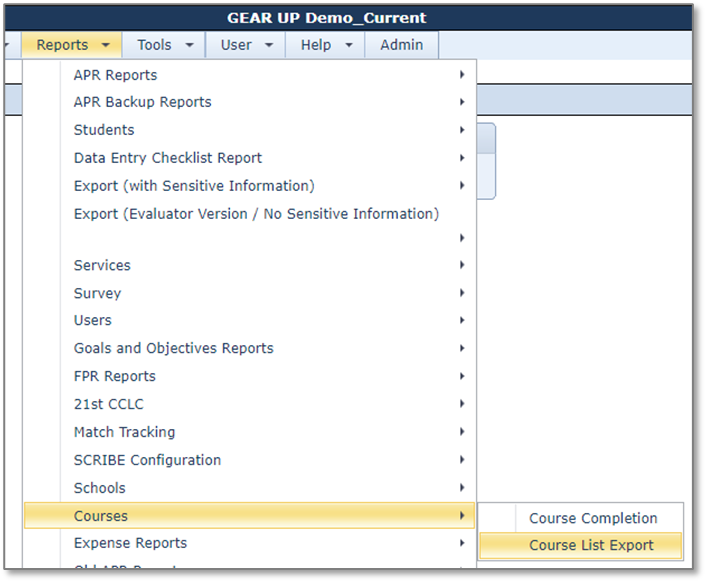
Task: Select the Schools reports entry
Action: 250,488
